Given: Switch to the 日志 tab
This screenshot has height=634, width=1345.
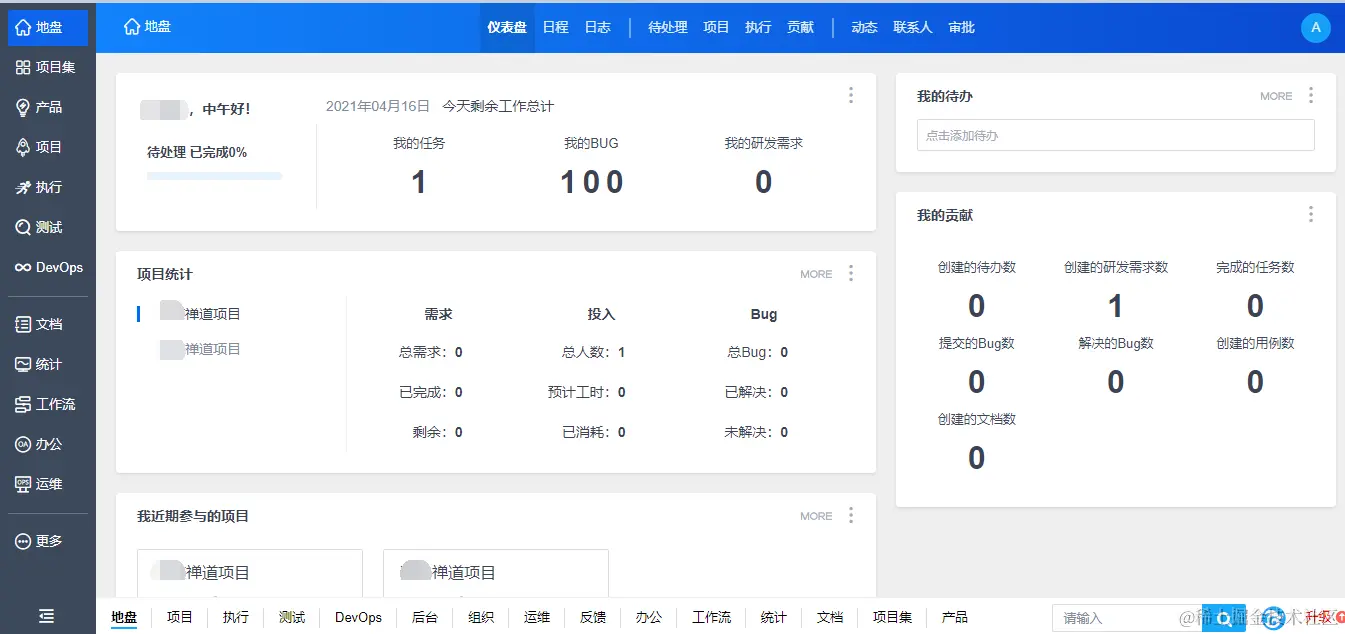Looking at the screenshot, I should point(598,27).
